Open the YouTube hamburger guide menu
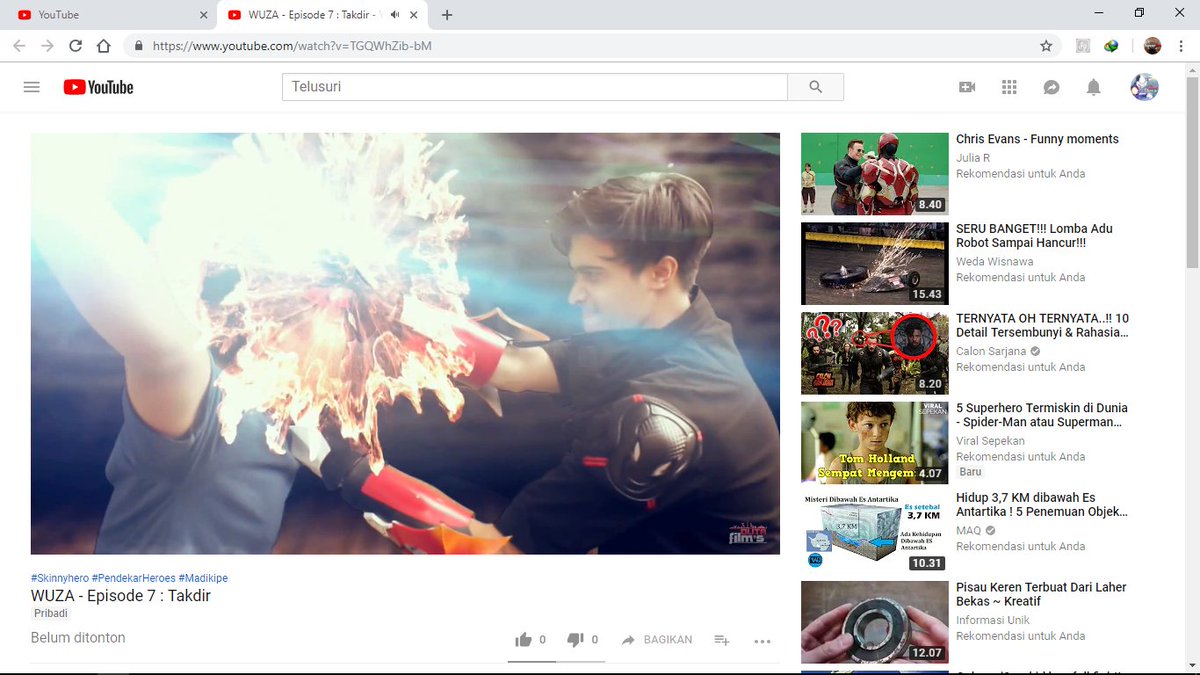 [x=31, y=87]
